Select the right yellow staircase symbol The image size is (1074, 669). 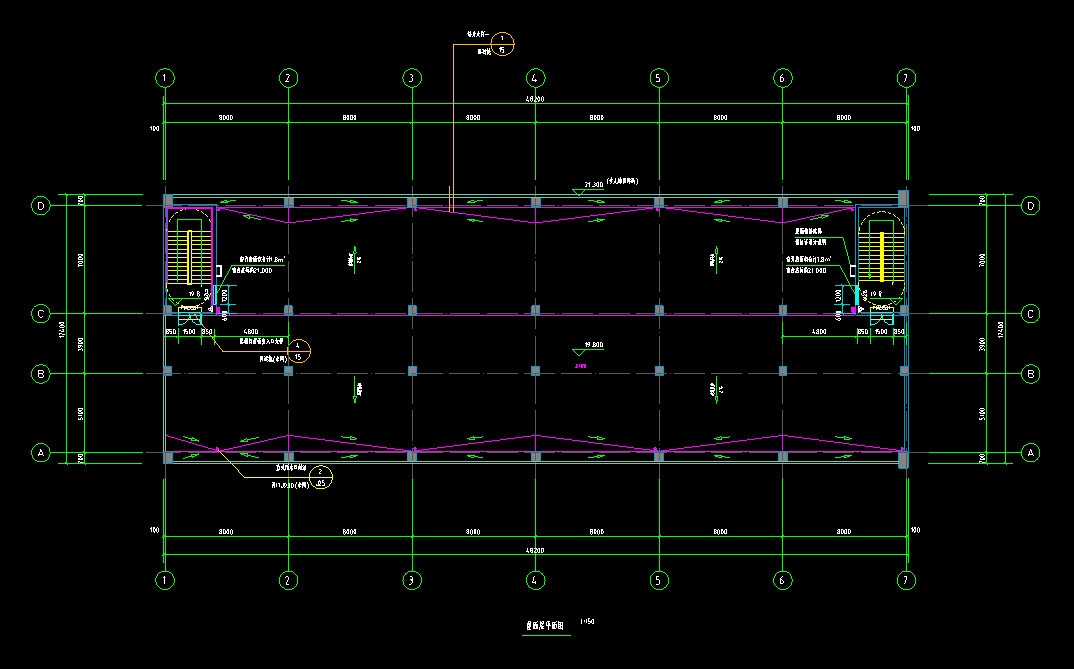882,256
